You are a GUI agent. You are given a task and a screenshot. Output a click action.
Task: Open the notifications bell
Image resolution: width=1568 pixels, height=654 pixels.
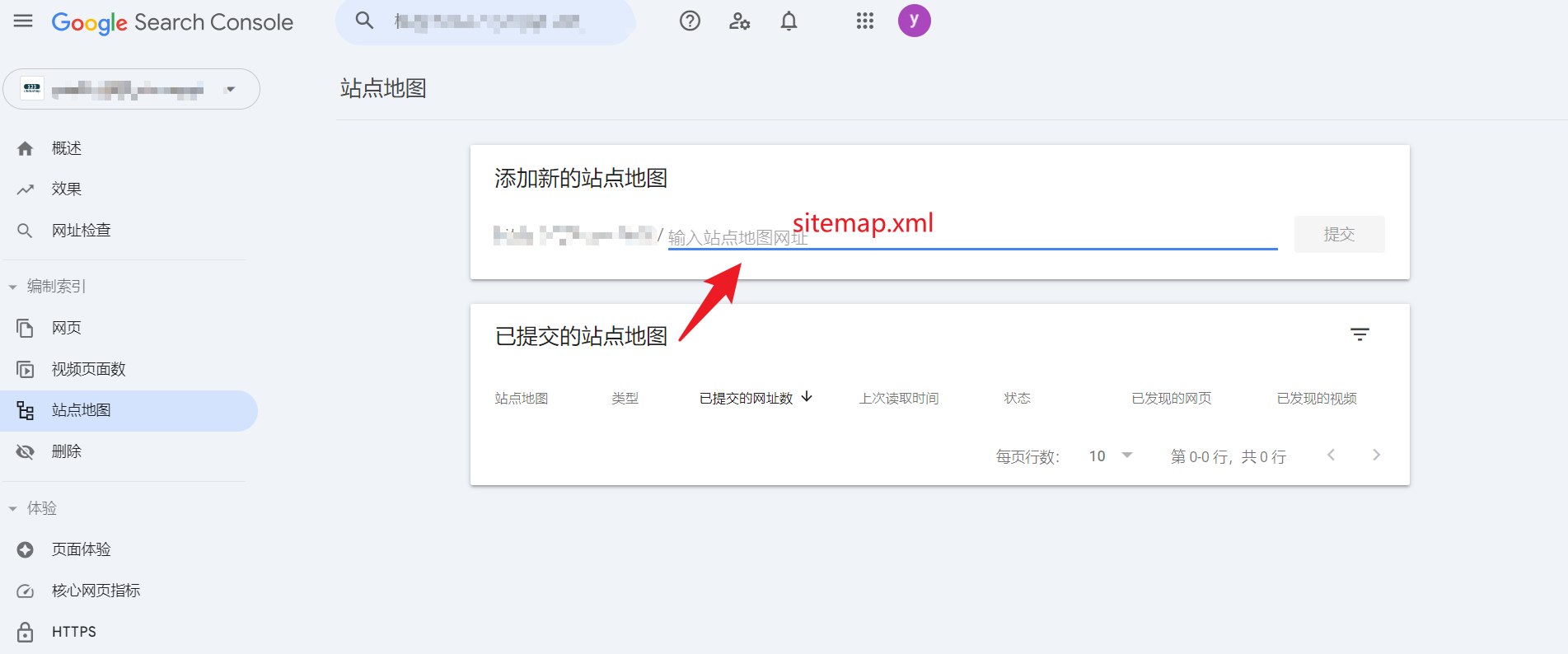pos(789,21)
